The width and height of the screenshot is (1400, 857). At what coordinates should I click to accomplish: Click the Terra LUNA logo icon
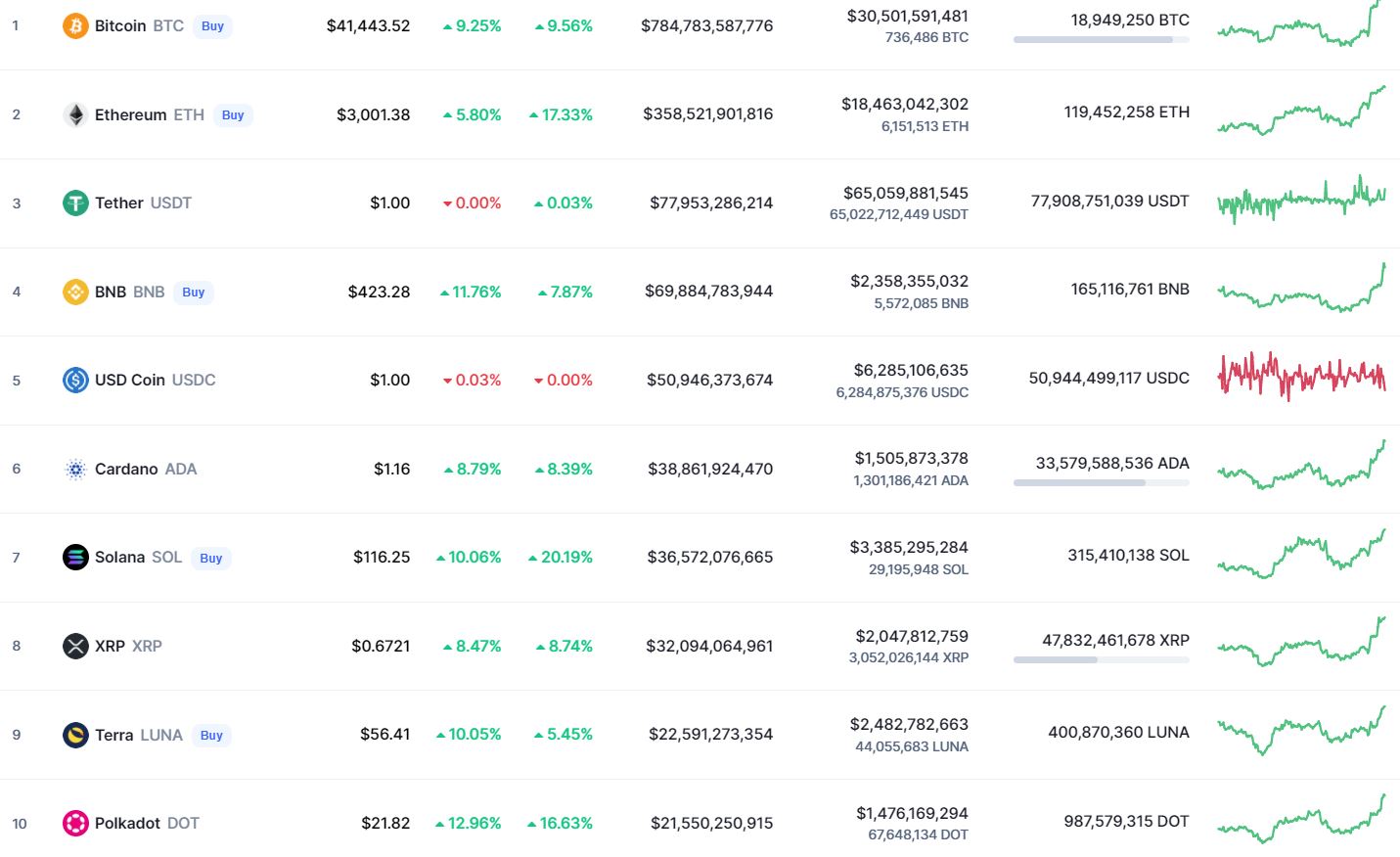[x=75, y=735]
